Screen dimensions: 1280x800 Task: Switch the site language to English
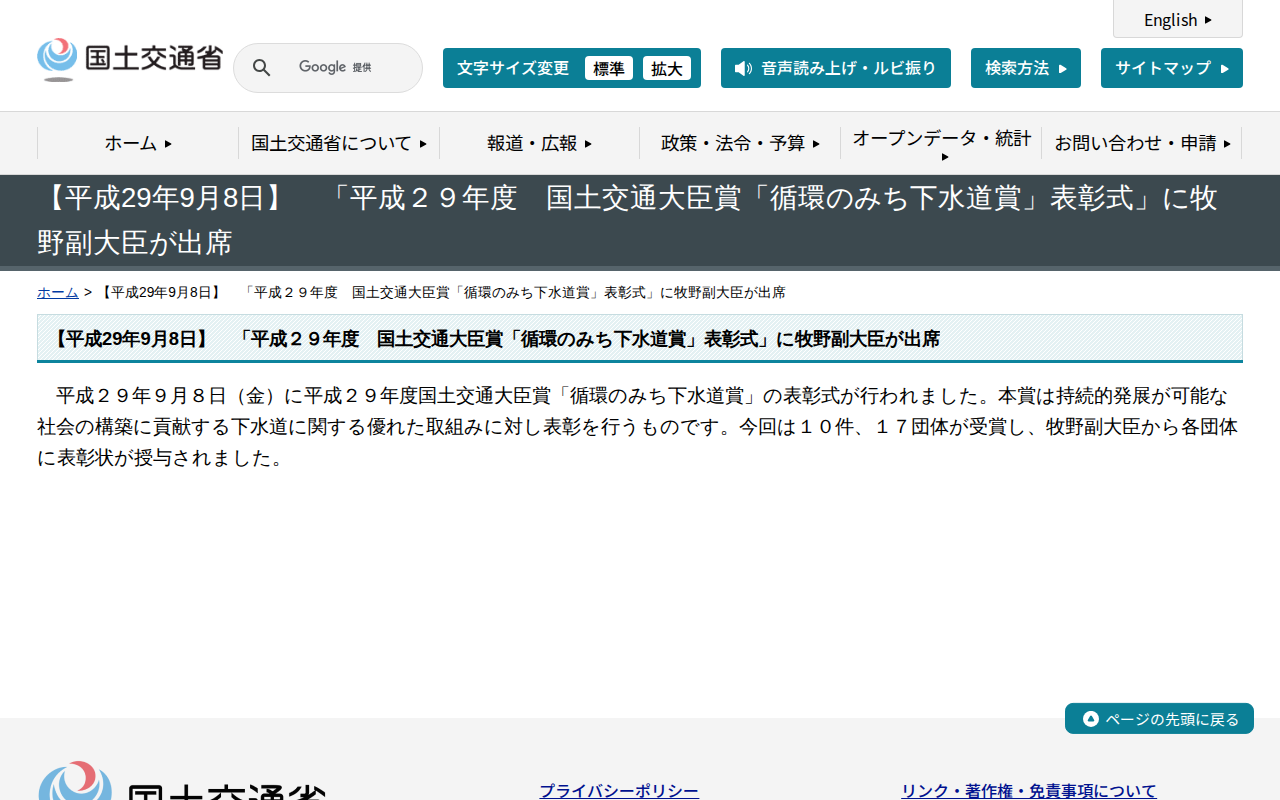pos(1177,19)
